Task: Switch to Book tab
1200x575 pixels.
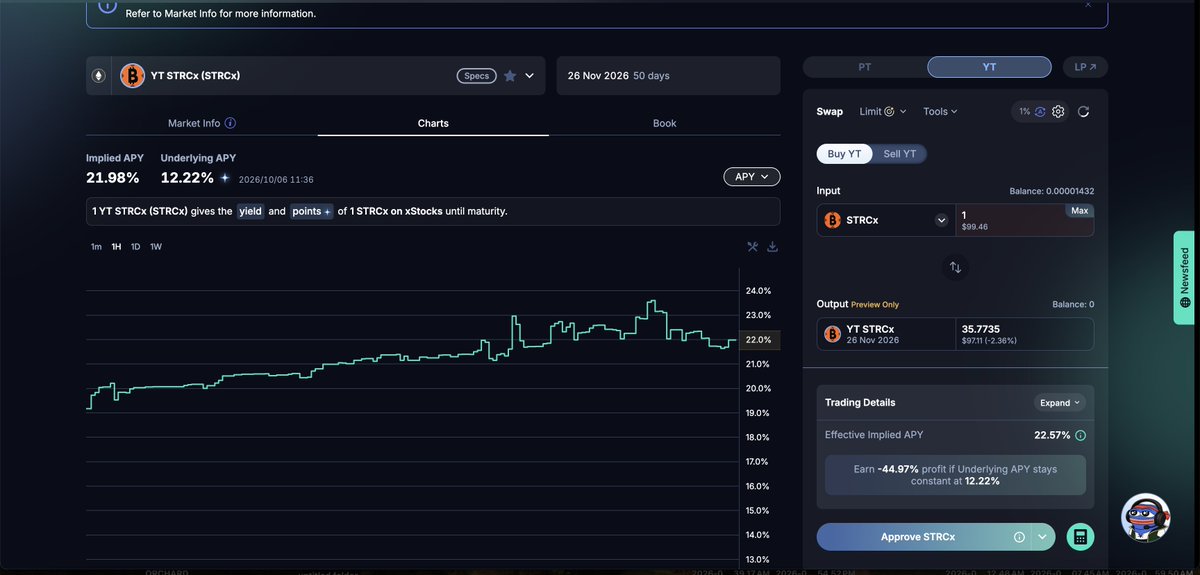Action: [665, 123]
